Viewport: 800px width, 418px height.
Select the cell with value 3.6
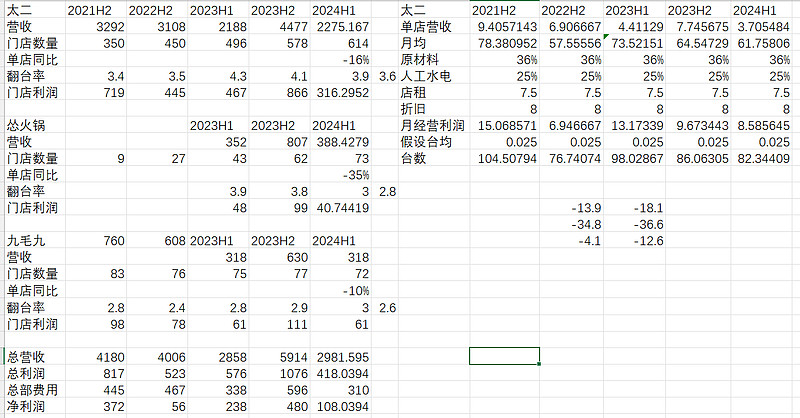tap(385, 76)
